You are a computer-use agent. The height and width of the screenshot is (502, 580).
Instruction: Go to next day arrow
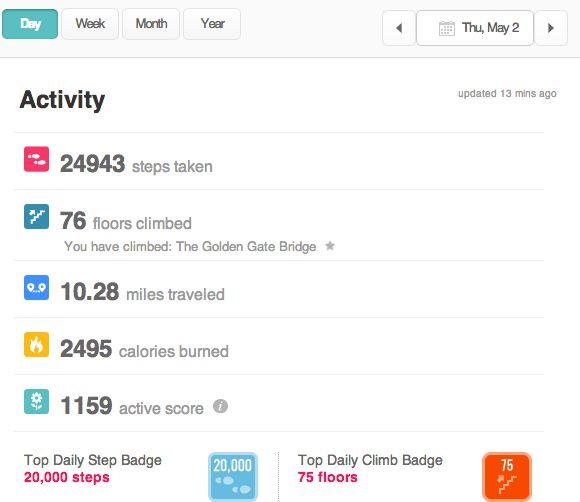click(551, 28)
